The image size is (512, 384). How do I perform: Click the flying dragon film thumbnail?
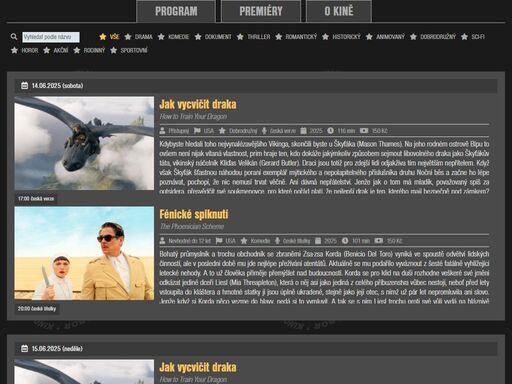coord(84,143)
